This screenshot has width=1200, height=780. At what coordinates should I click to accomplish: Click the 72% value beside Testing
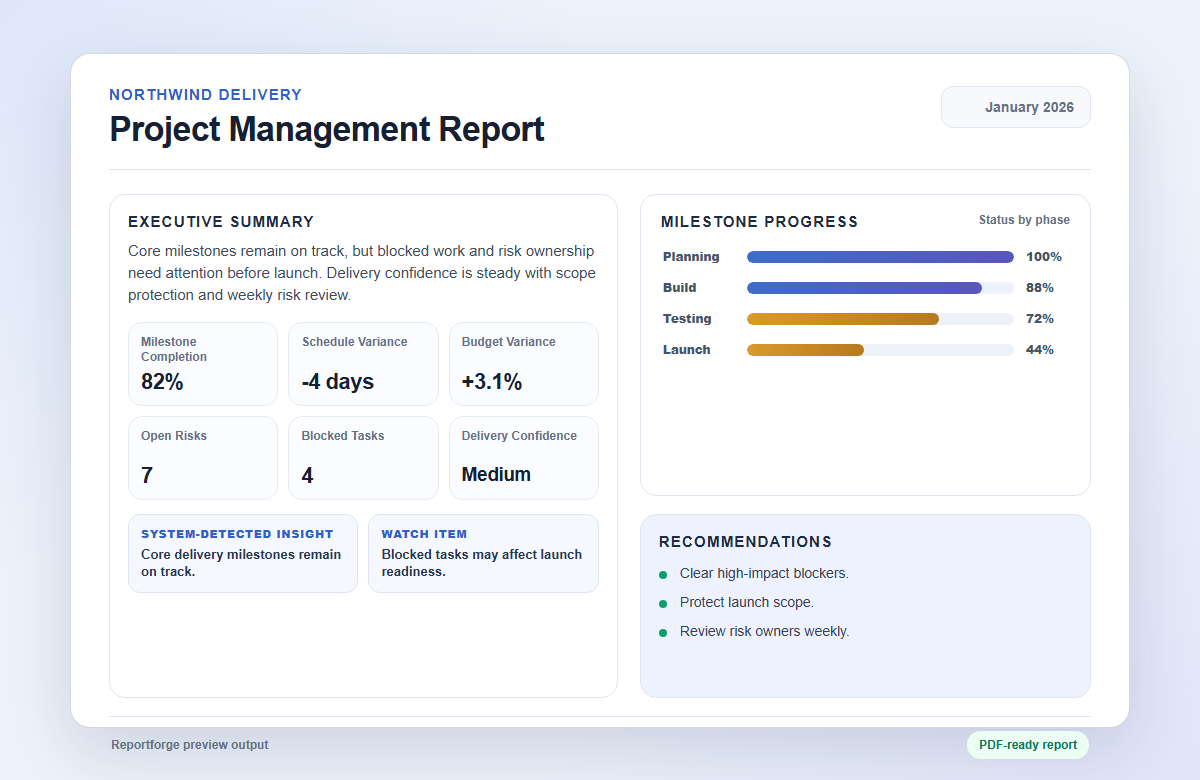click(x=1040, y=319)
